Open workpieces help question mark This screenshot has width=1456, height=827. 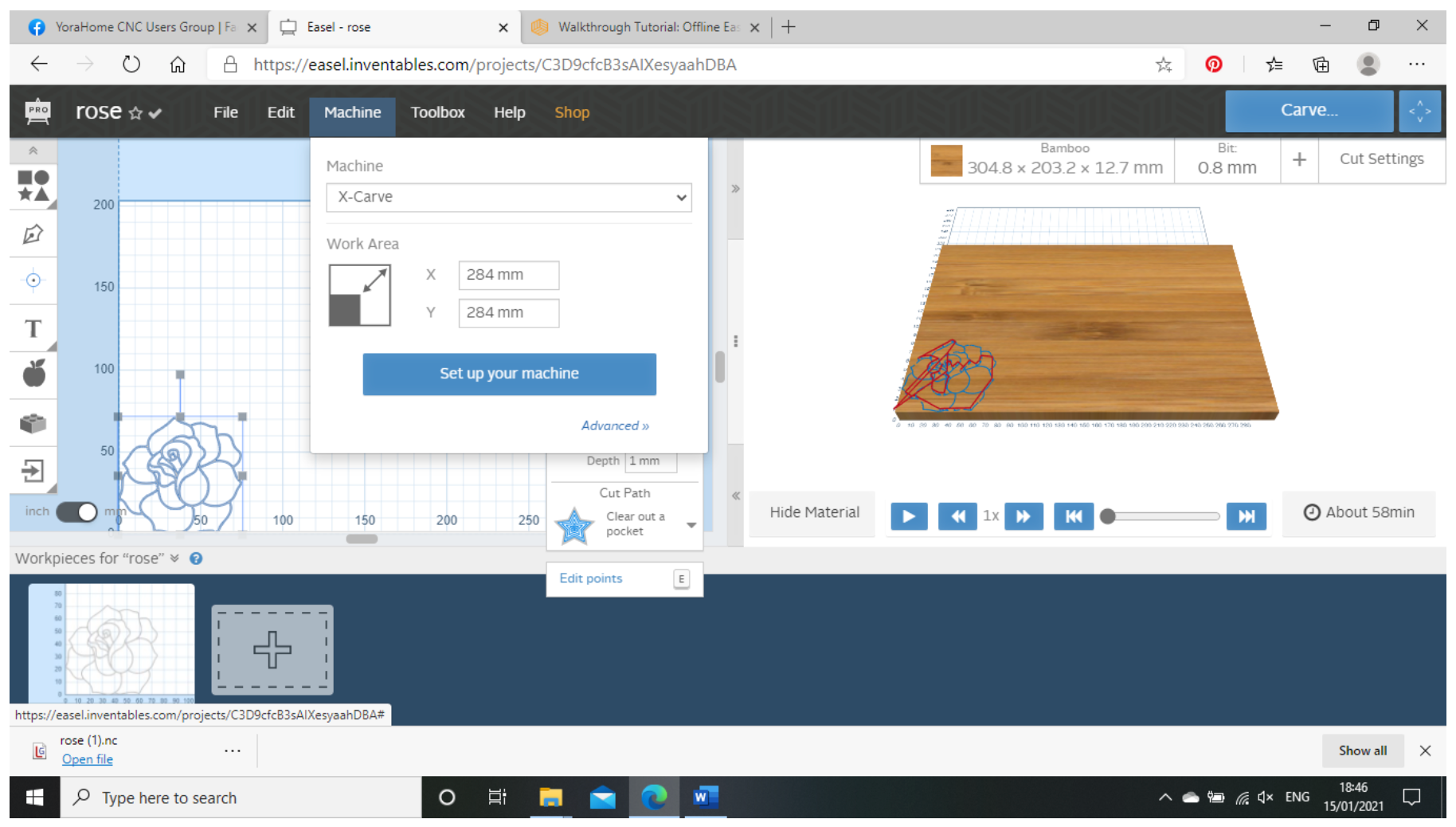pos(196,559)
